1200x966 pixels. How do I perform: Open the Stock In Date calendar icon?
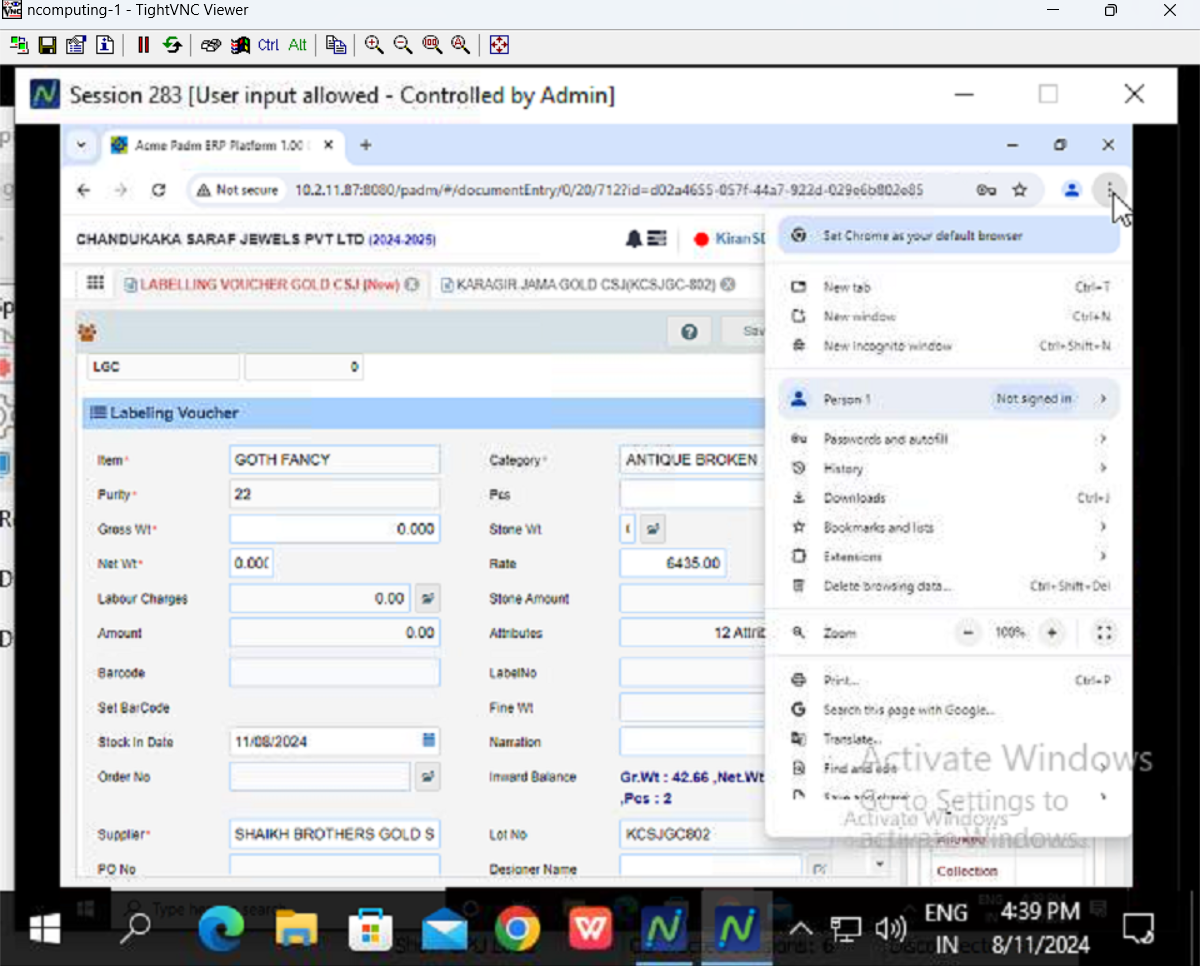(x=428, y=741)
